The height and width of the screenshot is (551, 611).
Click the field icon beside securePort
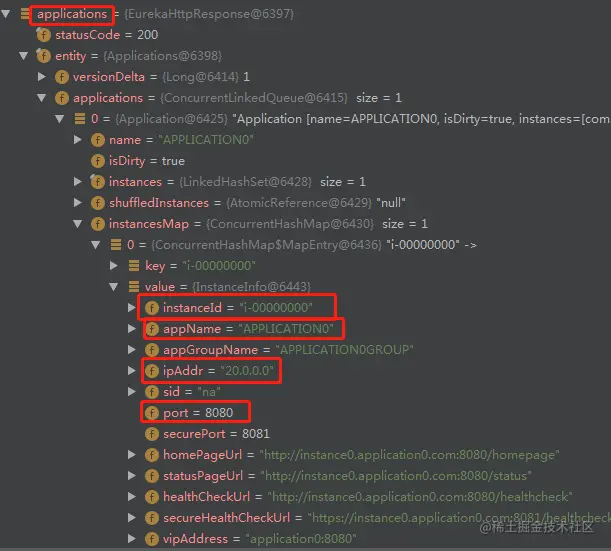click(x=152, y=434)
